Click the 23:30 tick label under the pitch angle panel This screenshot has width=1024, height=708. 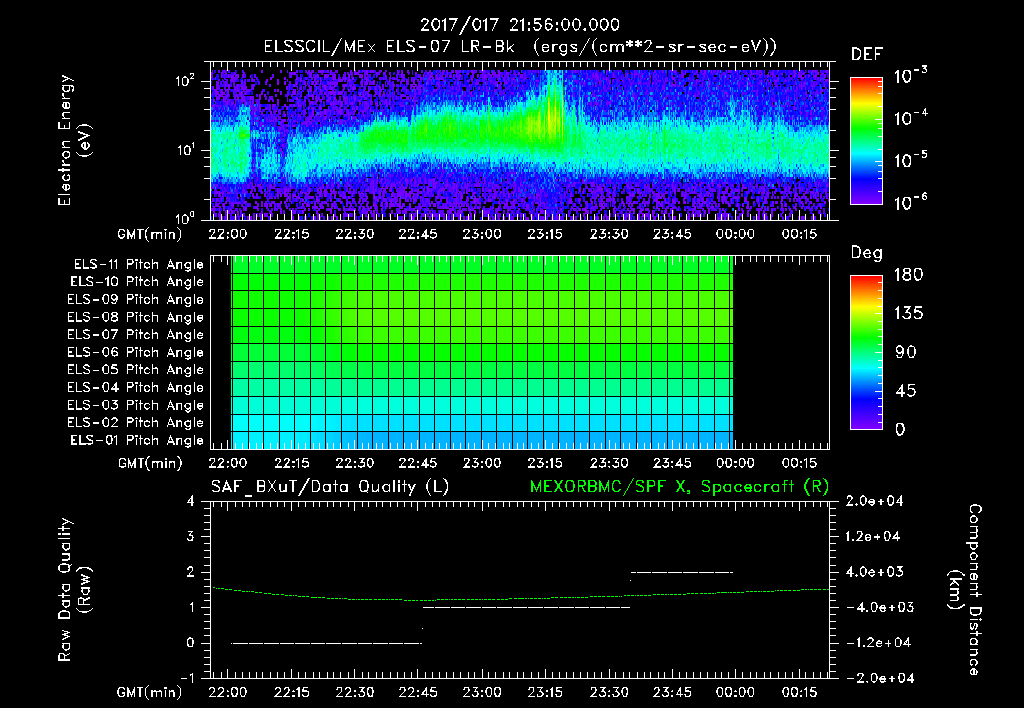[609, 463]
